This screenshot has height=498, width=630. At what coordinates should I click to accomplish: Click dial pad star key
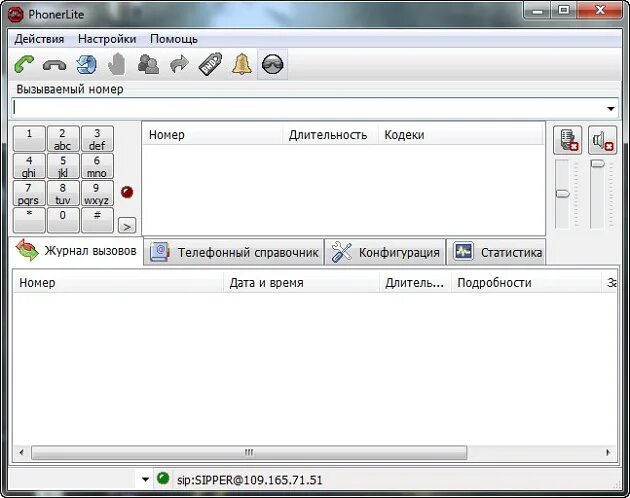(x=29, y=220)
